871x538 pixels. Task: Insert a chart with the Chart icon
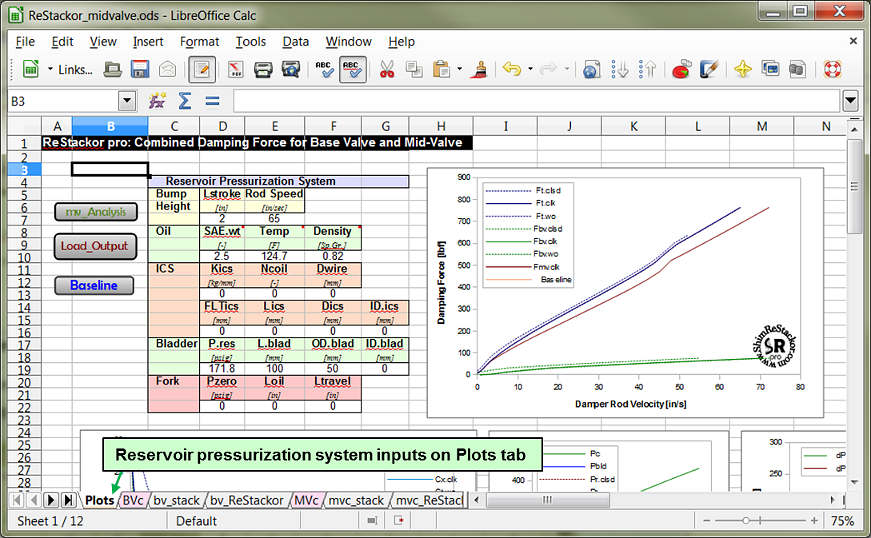point(681,69)
